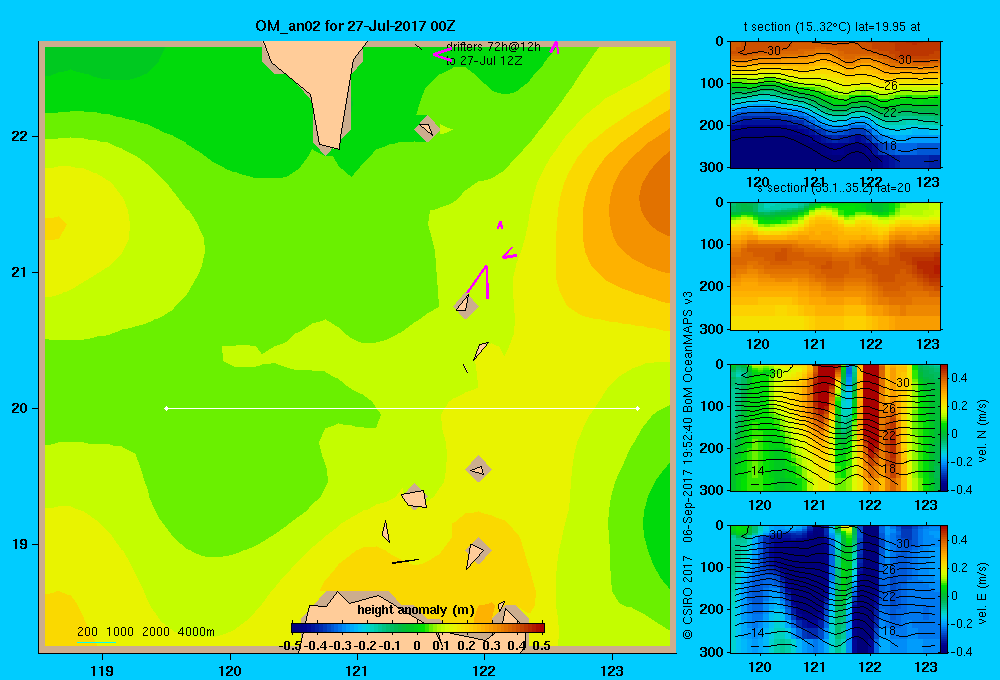Click the west endpoint of the white section line
This screenshot has height=680, width=1000.
click(x=166, y=408)
